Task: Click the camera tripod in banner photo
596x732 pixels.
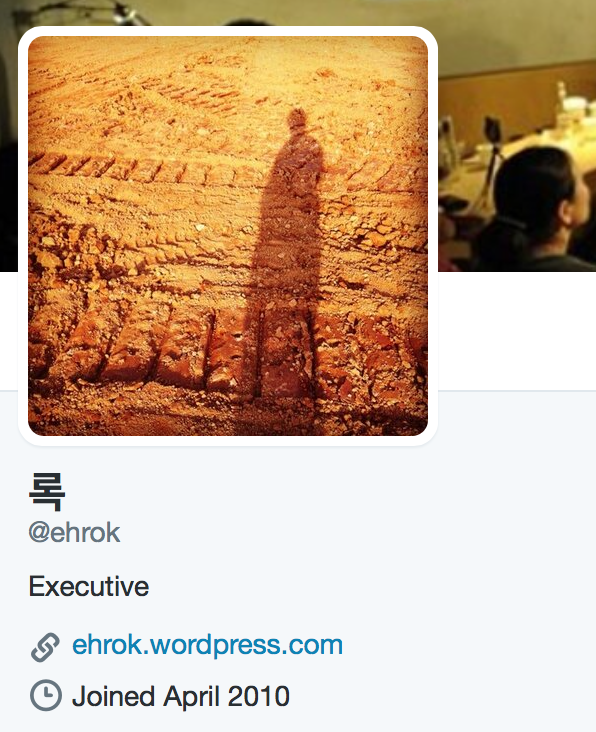Action: point(492,159)
